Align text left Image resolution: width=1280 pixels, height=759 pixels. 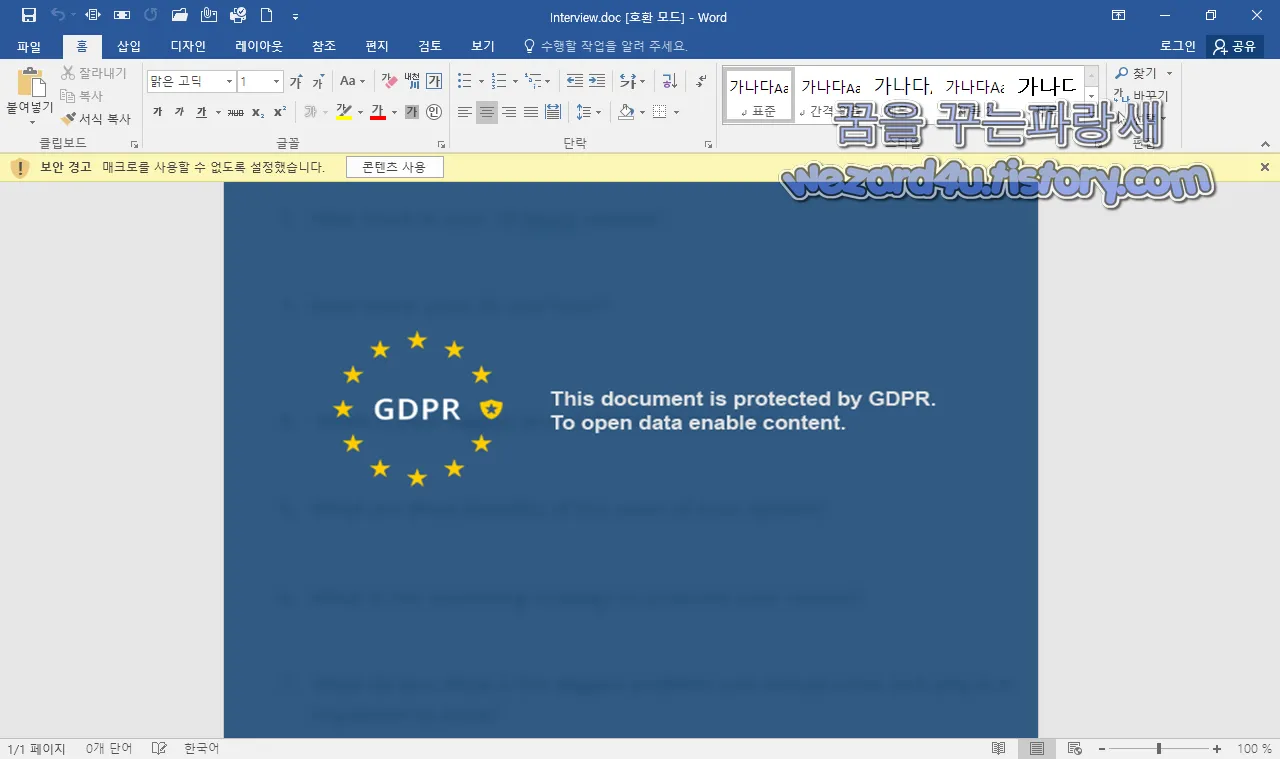tap(465, 112)
